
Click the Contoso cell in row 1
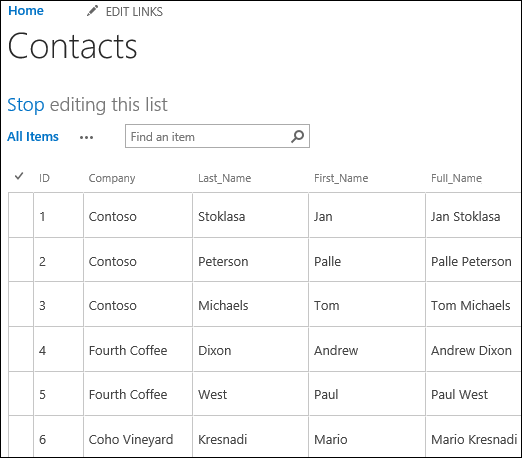pos(138,215)
